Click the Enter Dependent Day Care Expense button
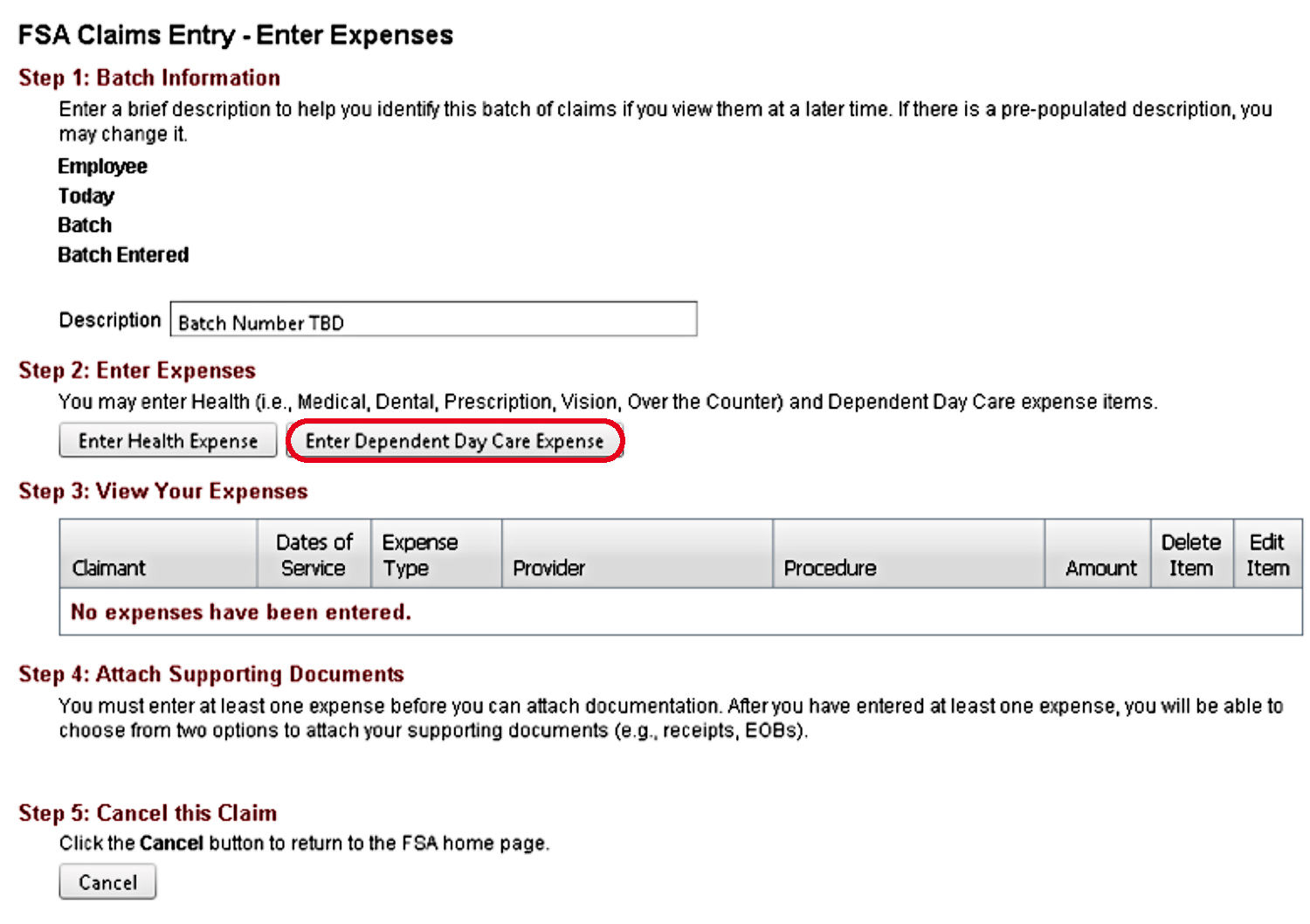This screenshot has height=924, width=1310. click(455, 441)
